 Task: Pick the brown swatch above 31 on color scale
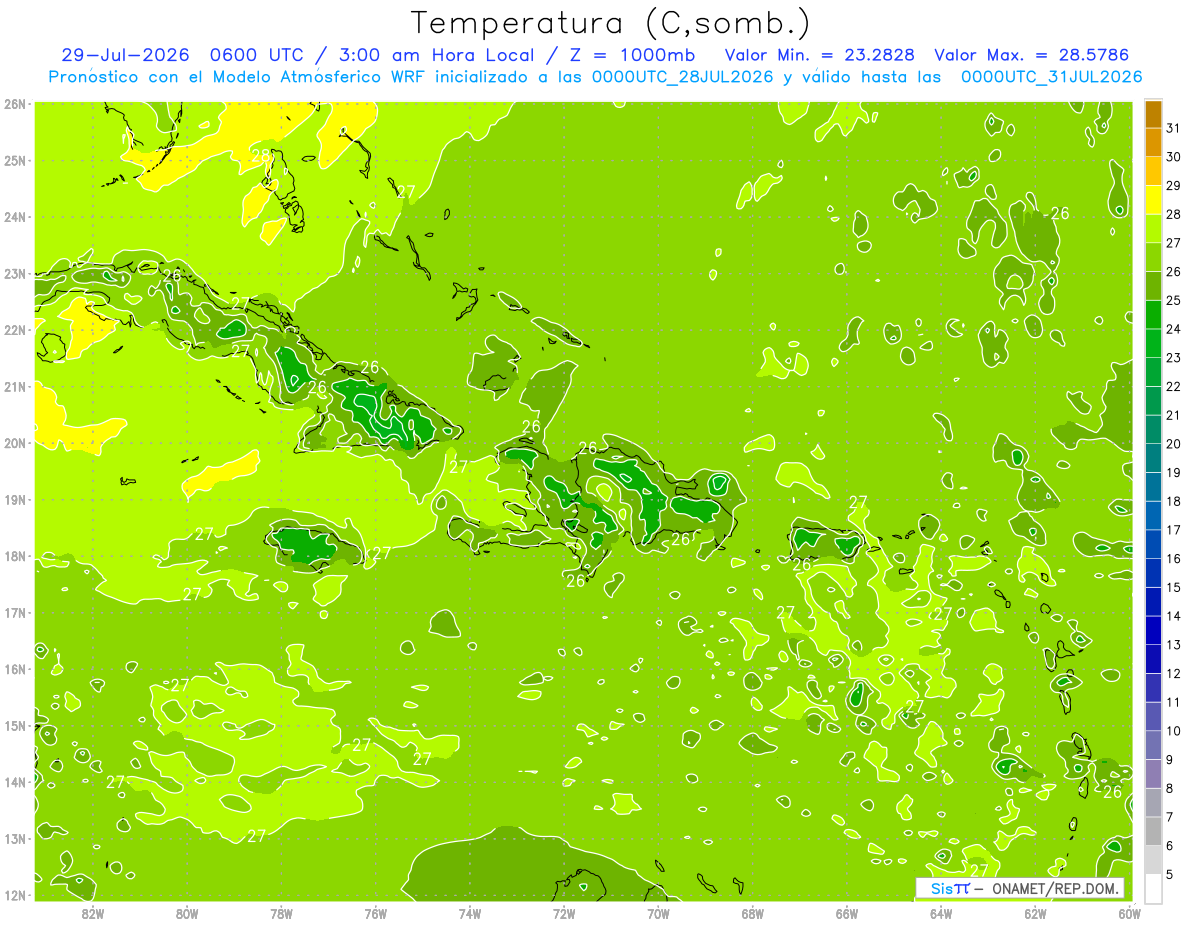[1153, 115]
